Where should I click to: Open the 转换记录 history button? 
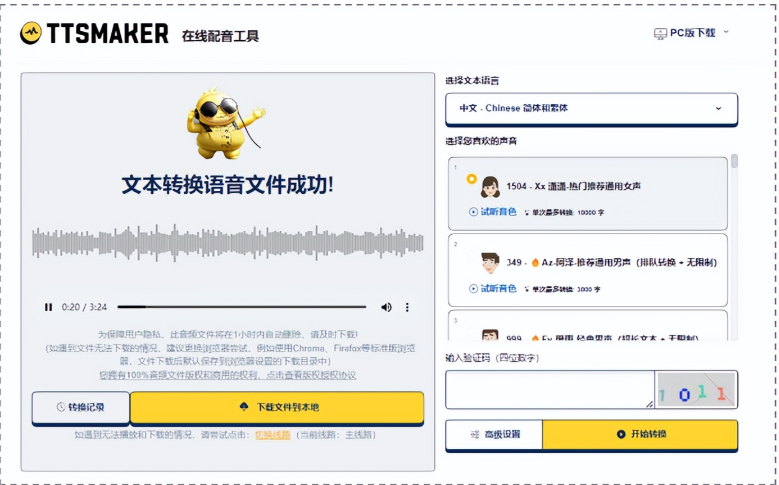click(x=81, y=407)
